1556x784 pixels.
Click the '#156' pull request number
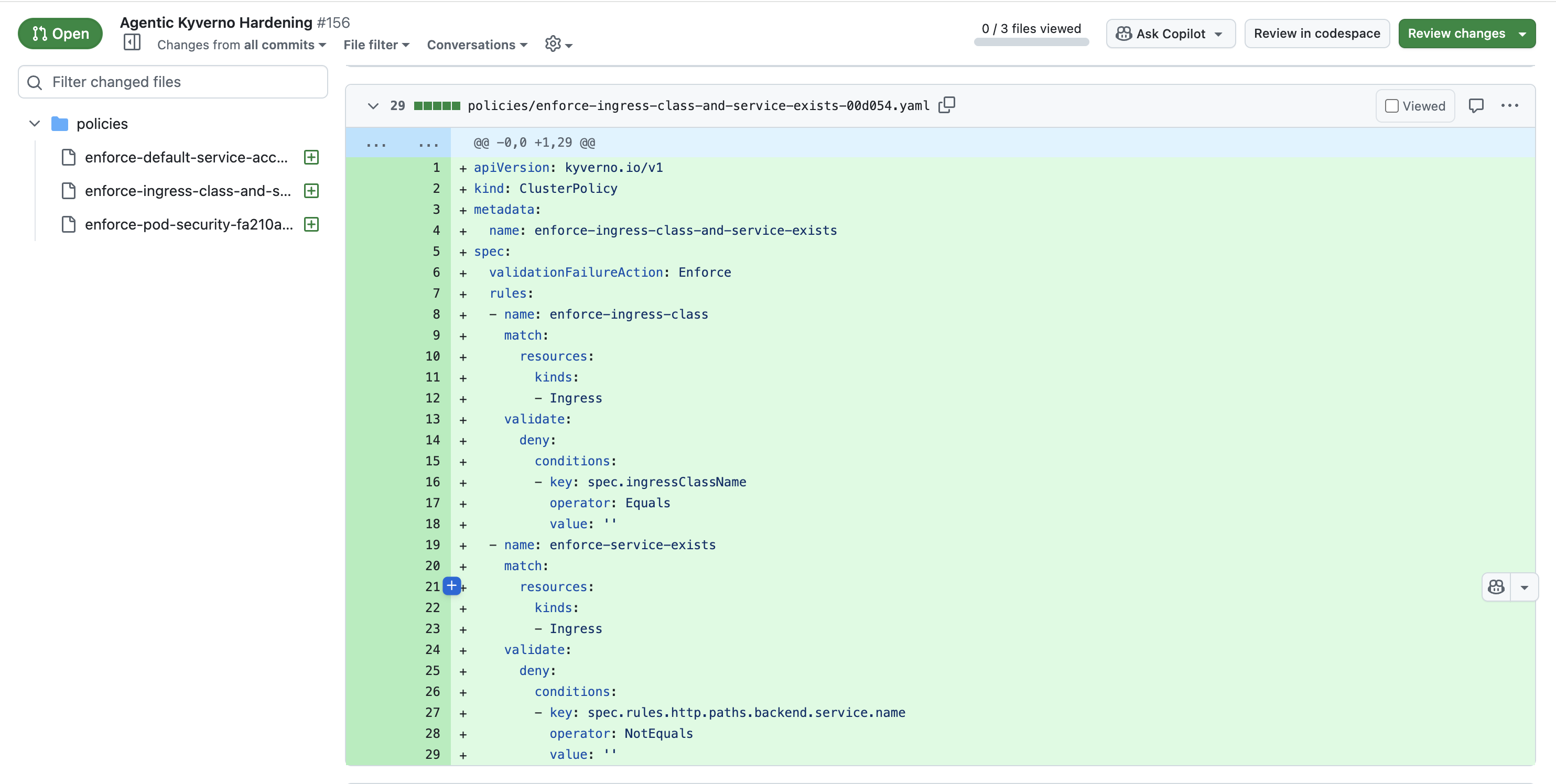coord(333,23)
